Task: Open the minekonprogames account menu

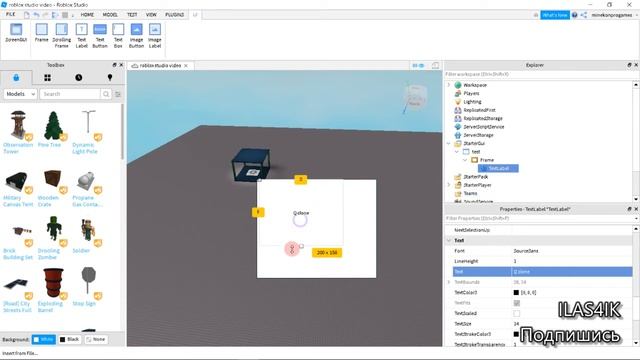Action: 614,15
